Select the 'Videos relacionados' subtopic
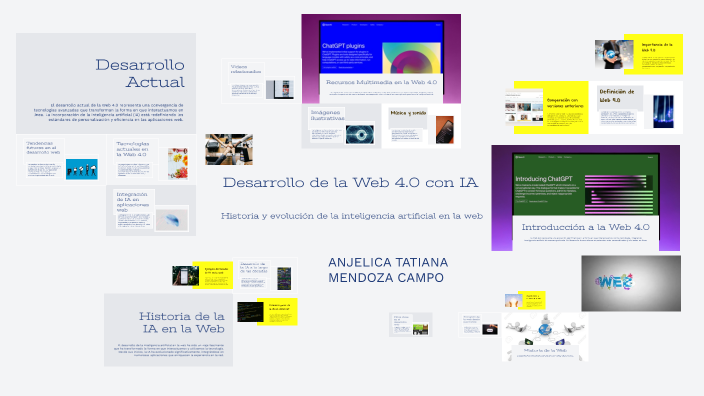Screen dimensions: 704x396 click(246, 69)
